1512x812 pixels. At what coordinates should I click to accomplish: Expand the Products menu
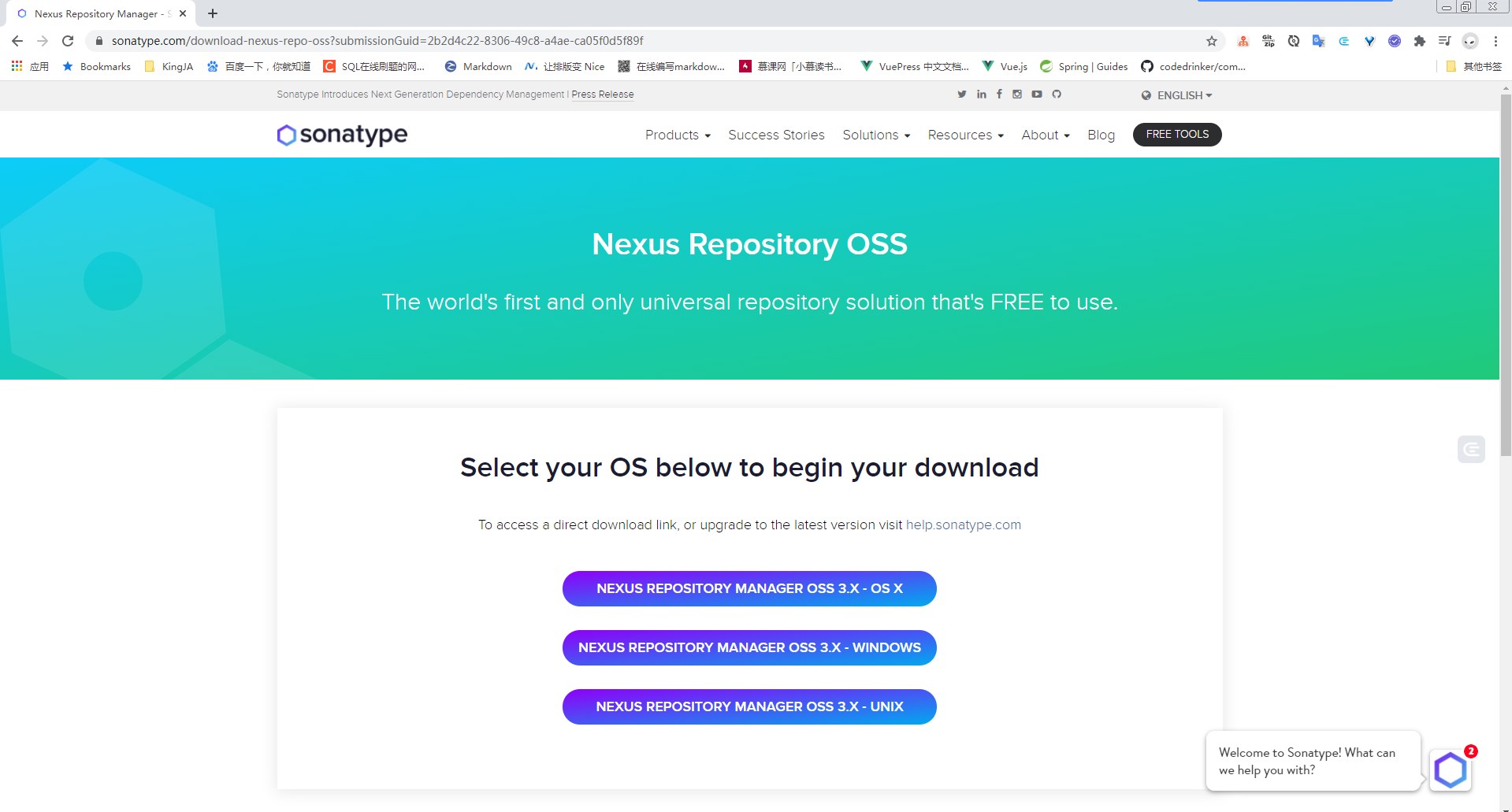tap(678, 135)
